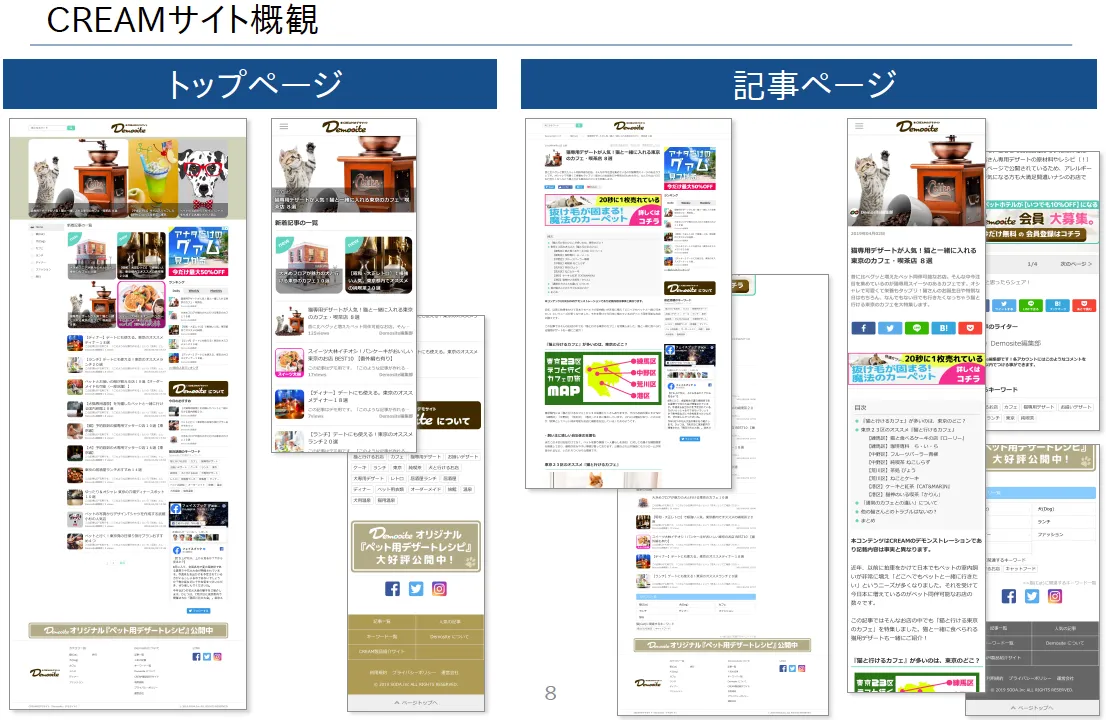
Task: Click ペット用デザートレシピ banner on desktop top page
Action: (x=128, y=630)
